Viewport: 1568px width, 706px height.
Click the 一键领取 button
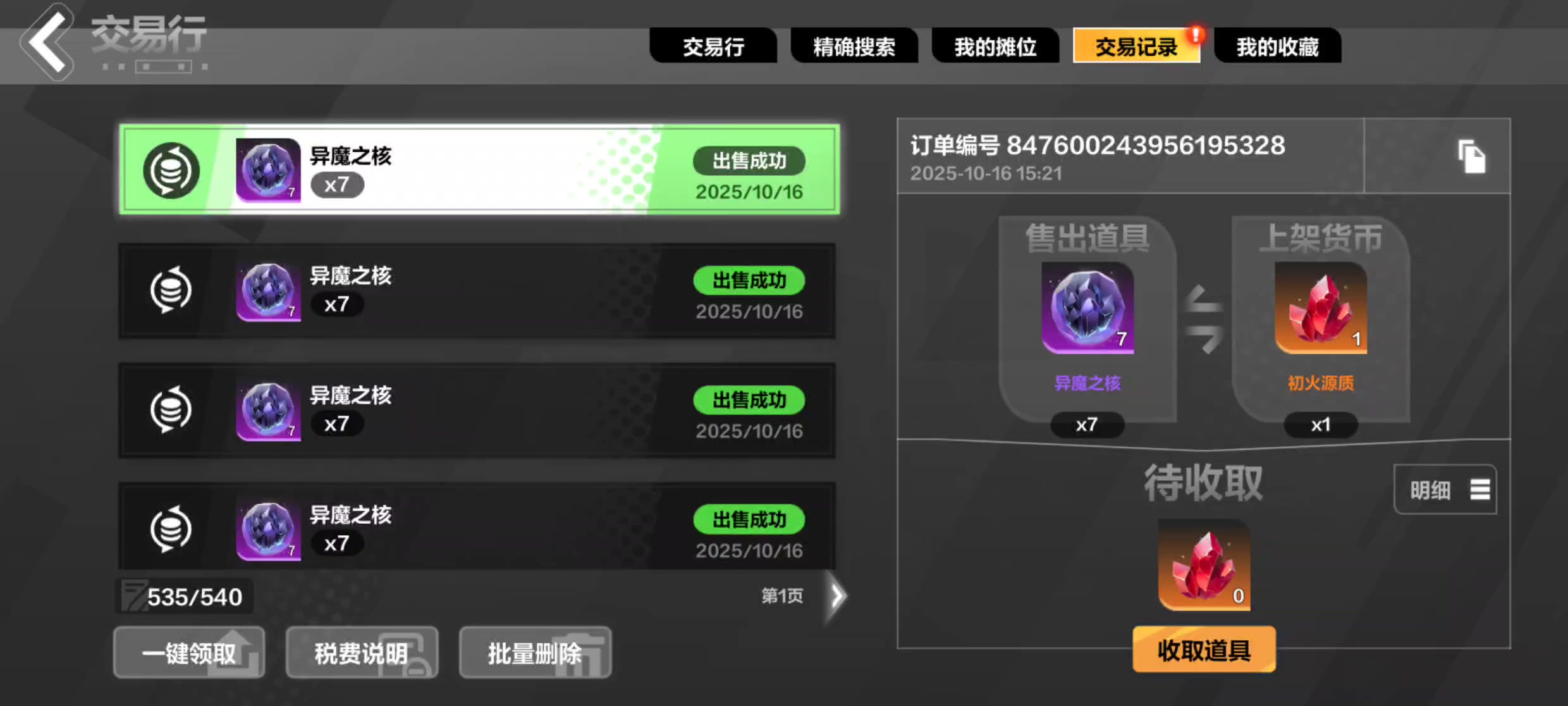point(189,652)
